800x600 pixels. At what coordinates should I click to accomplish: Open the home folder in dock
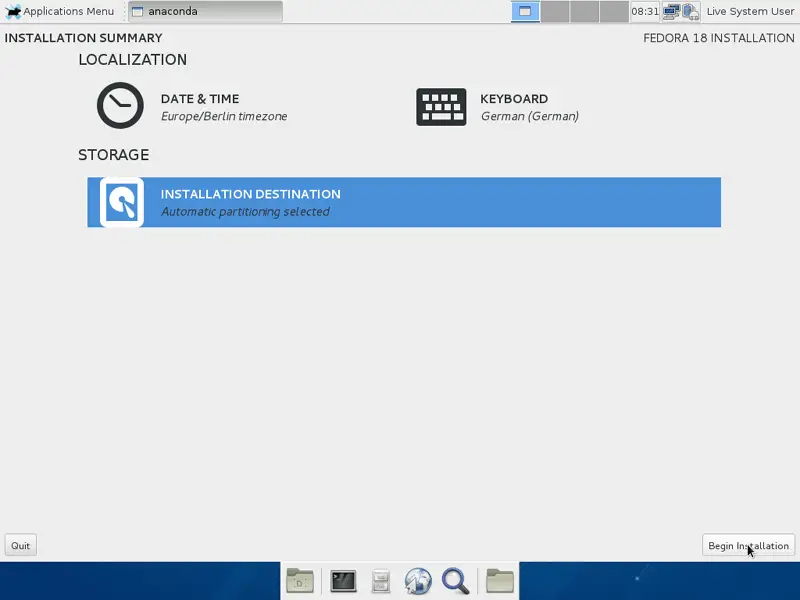(x=499, y=581)
